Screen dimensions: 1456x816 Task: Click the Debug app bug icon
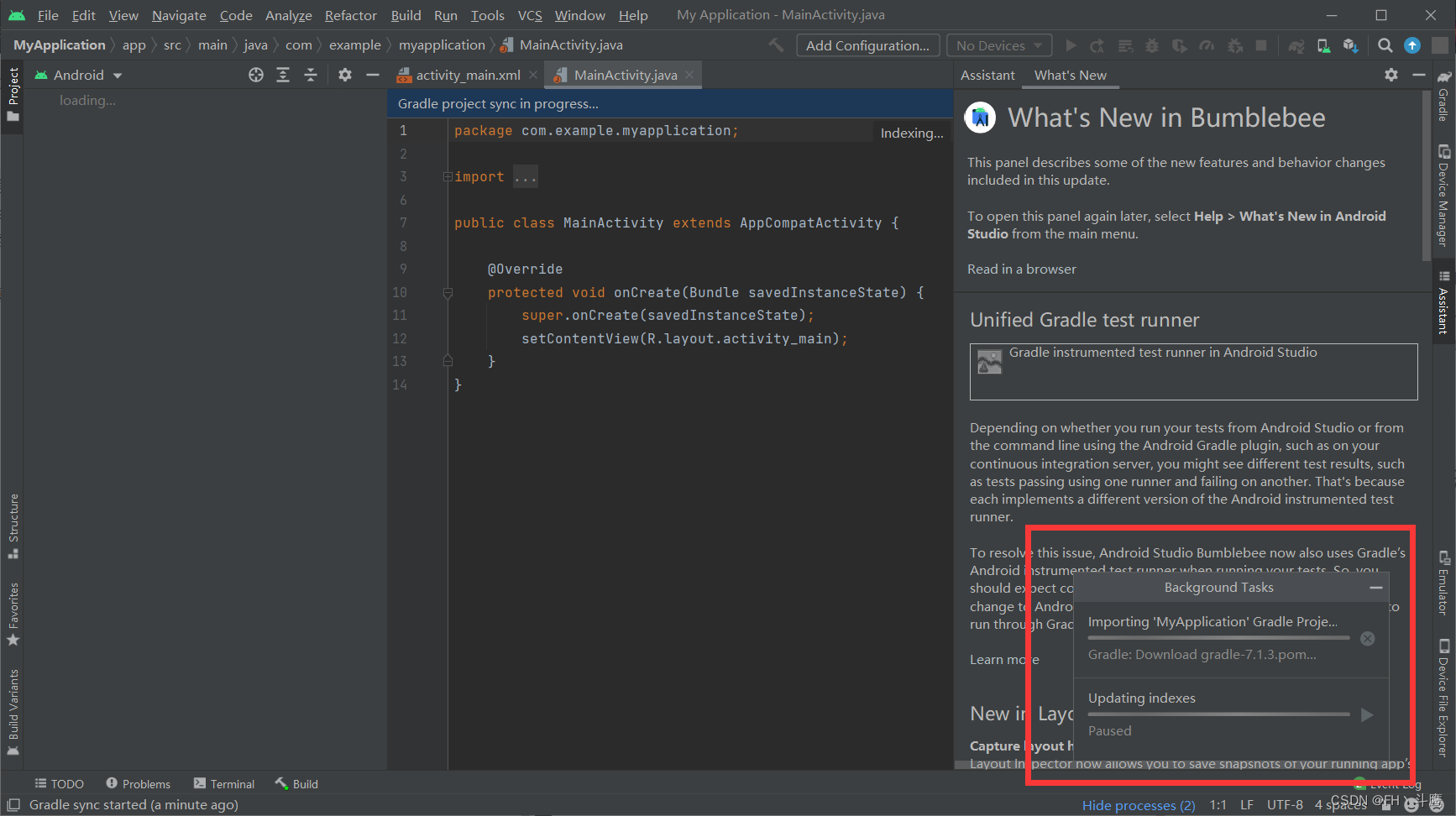pos(1152,45)
